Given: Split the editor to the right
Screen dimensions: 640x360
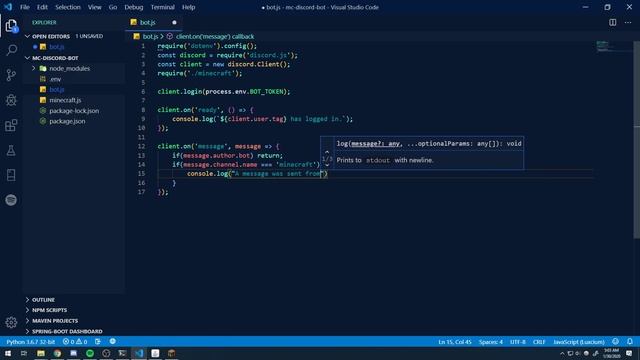Looking at the screenshot, I should pyautogui.click(x=613, y=22).
